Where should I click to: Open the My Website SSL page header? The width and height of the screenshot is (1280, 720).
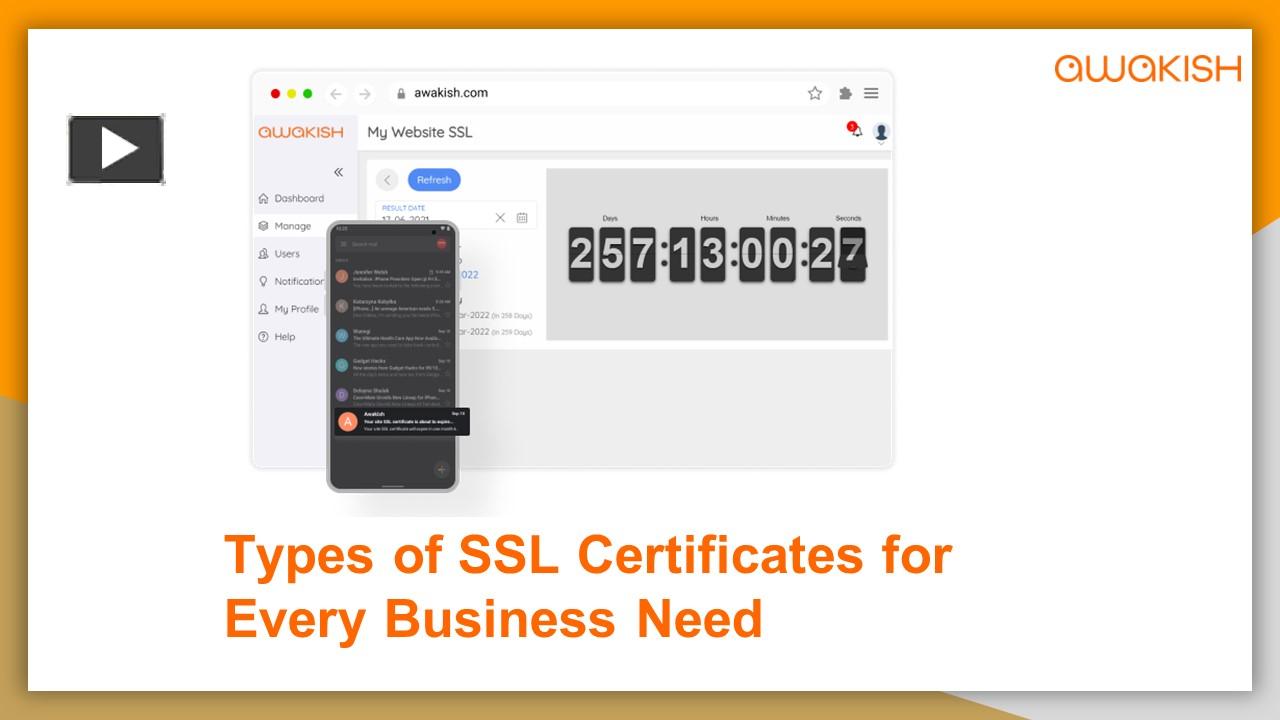point(420,132)
